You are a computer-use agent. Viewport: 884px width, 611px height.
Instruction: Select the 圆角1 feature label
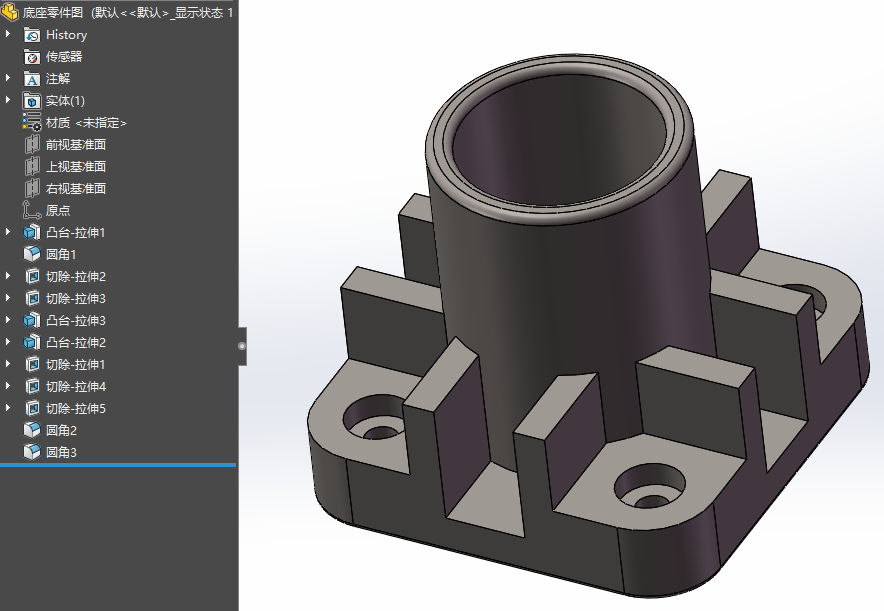point(61,255)
